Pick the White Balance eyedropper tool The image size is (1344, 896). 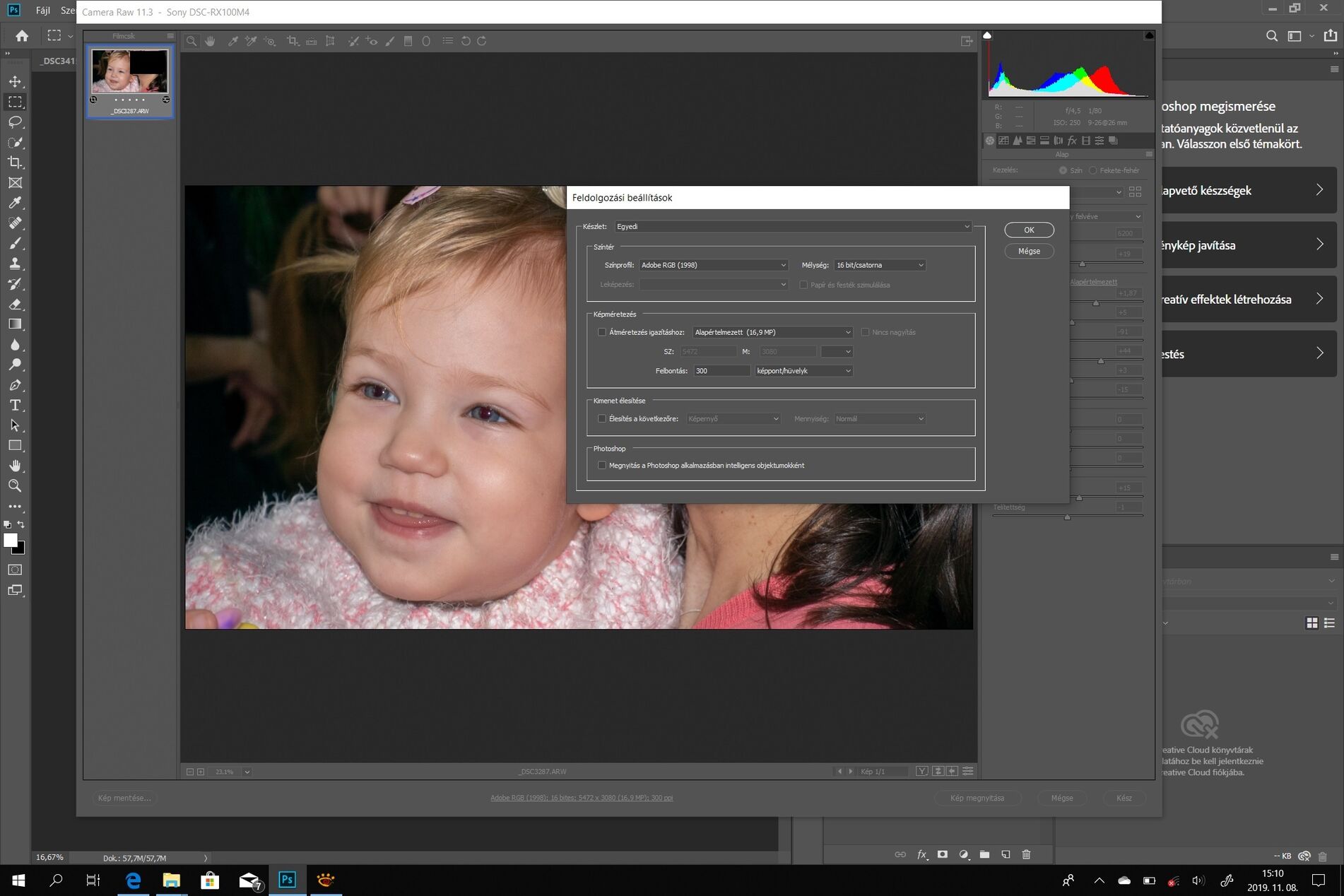click(x=232, y=41)
